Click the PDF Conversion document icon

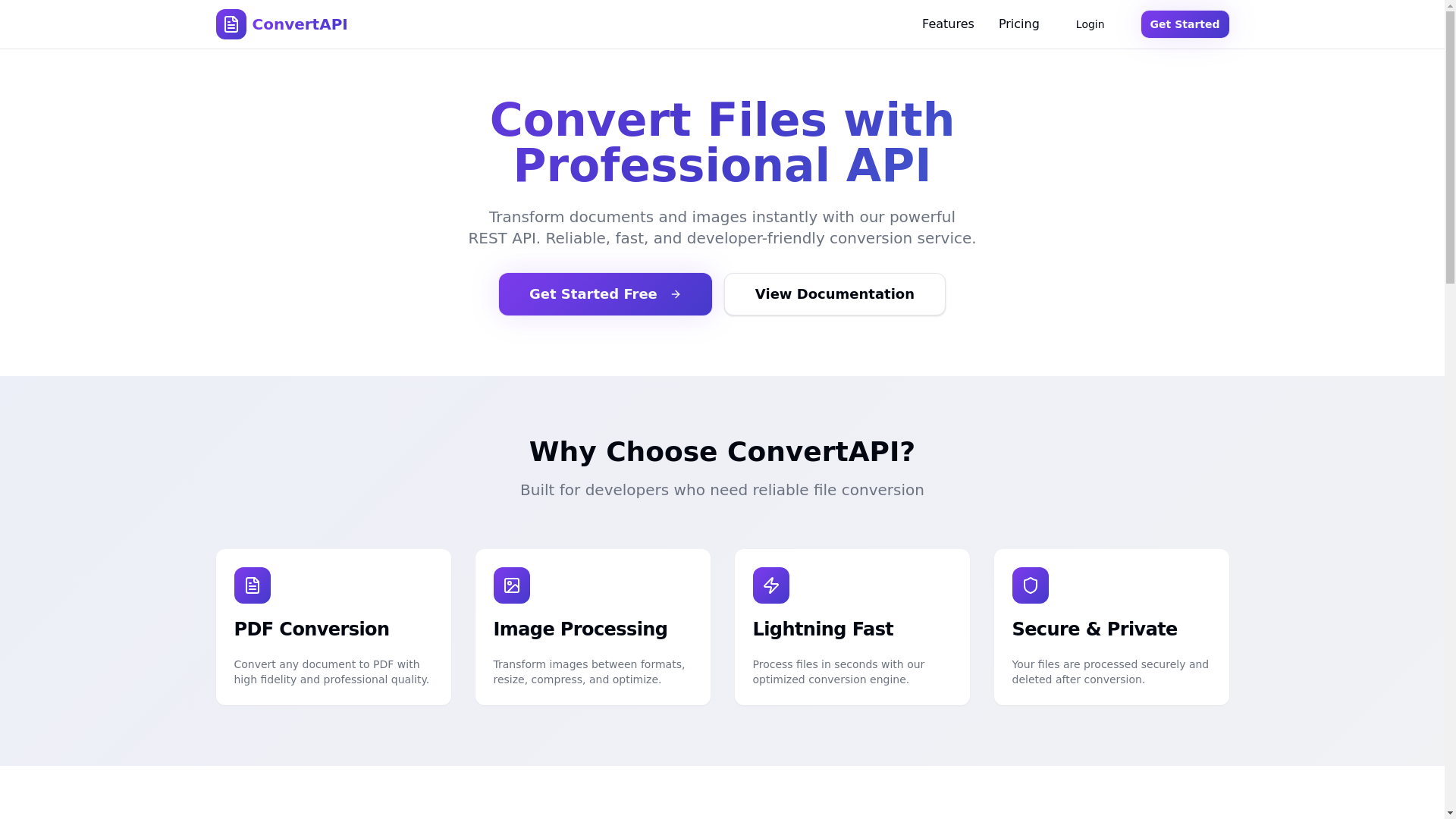253,585
